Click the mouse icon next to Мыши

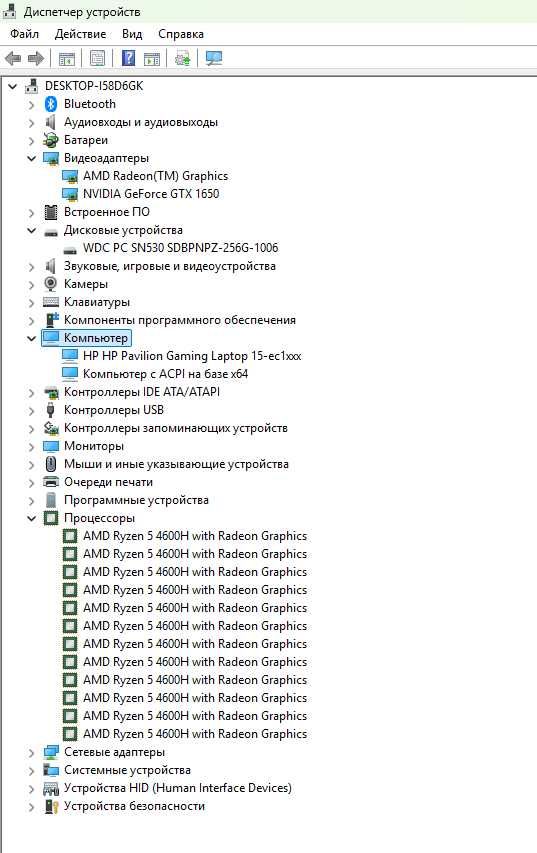(51, 463)
